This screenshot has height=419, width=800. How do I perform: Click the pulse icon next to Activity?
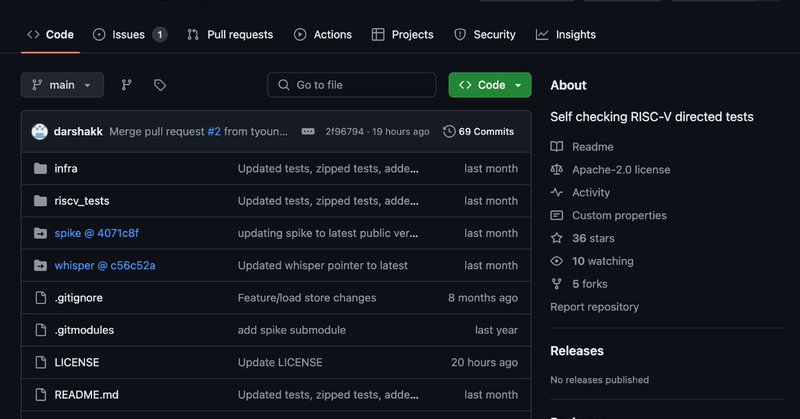tap(557, 192)
